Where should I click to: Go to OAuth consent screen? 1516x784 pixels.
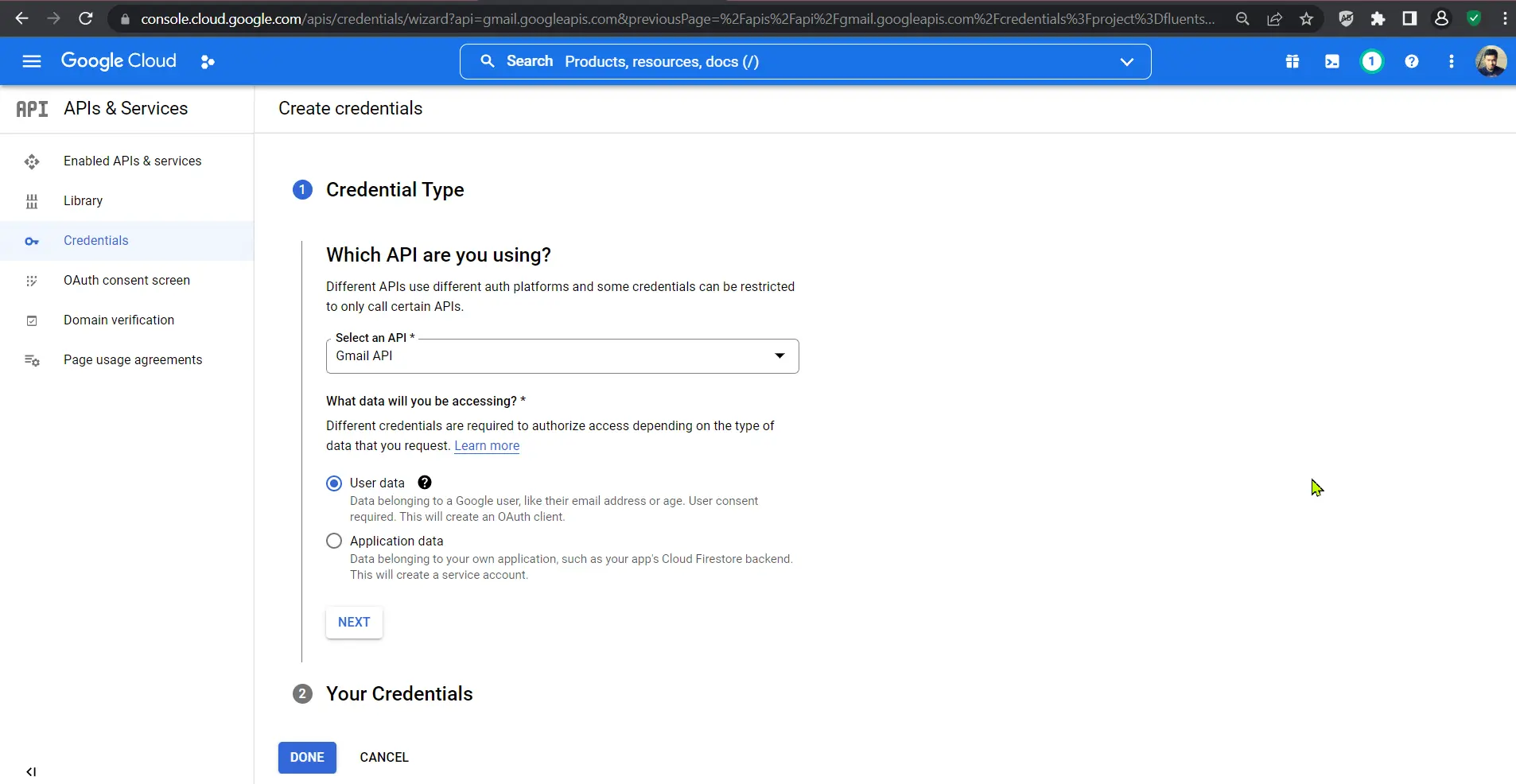(x=126, y=281)
